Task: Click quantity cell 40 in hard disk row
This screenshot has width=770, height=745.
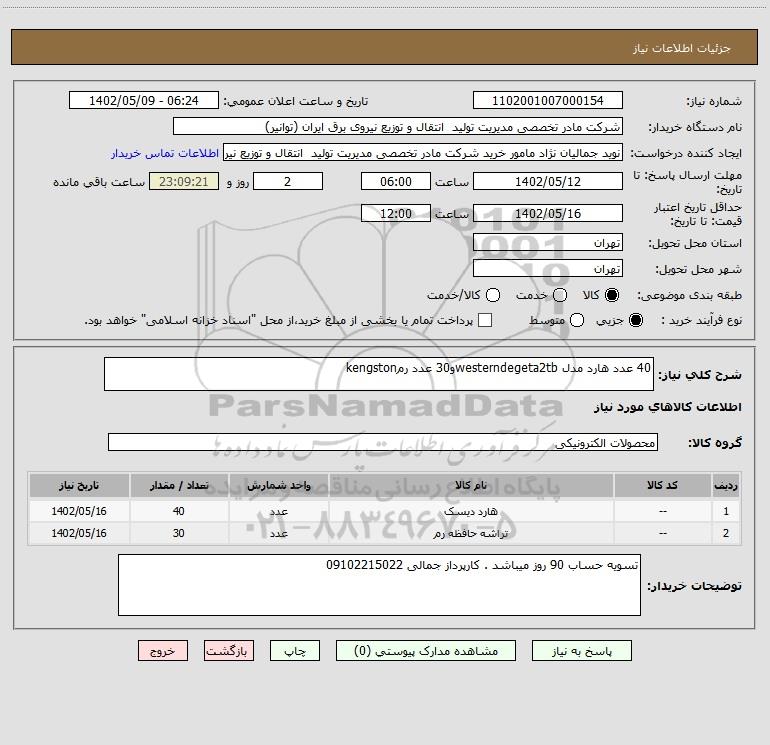Action: [x=179, y=511]
